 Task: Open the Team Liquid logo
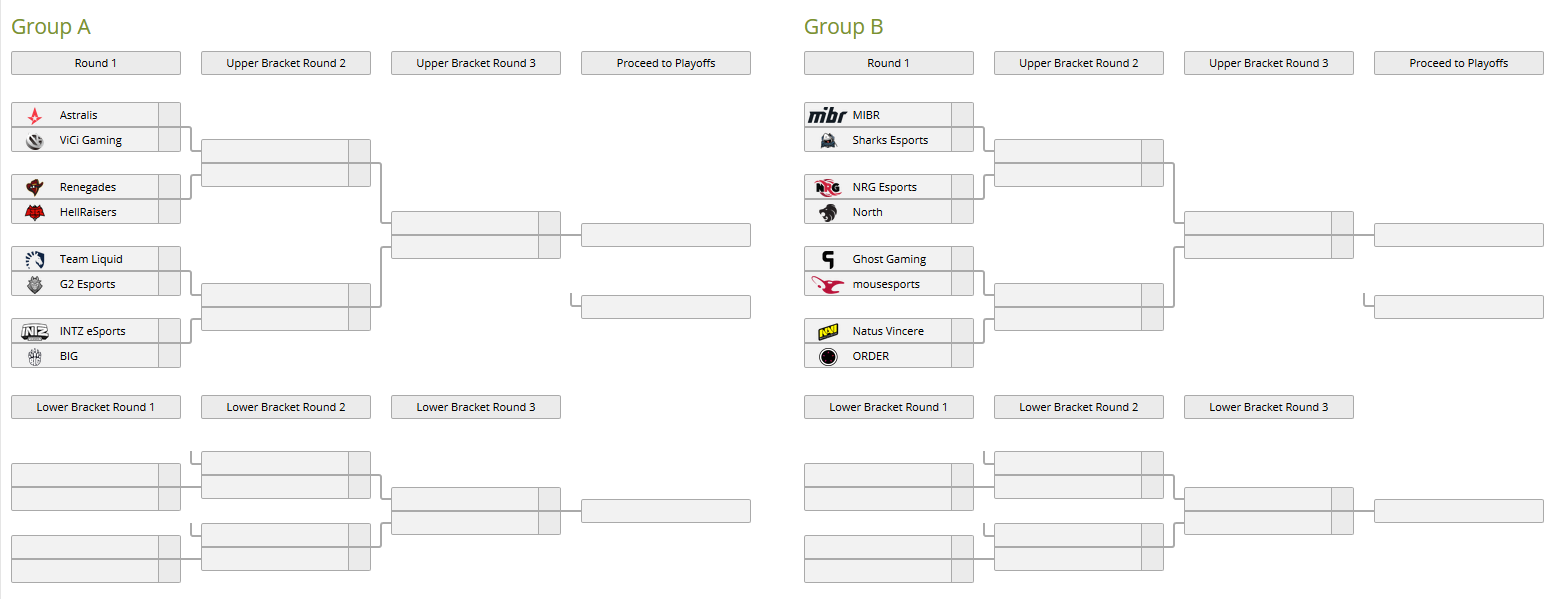tap(35, 259)
